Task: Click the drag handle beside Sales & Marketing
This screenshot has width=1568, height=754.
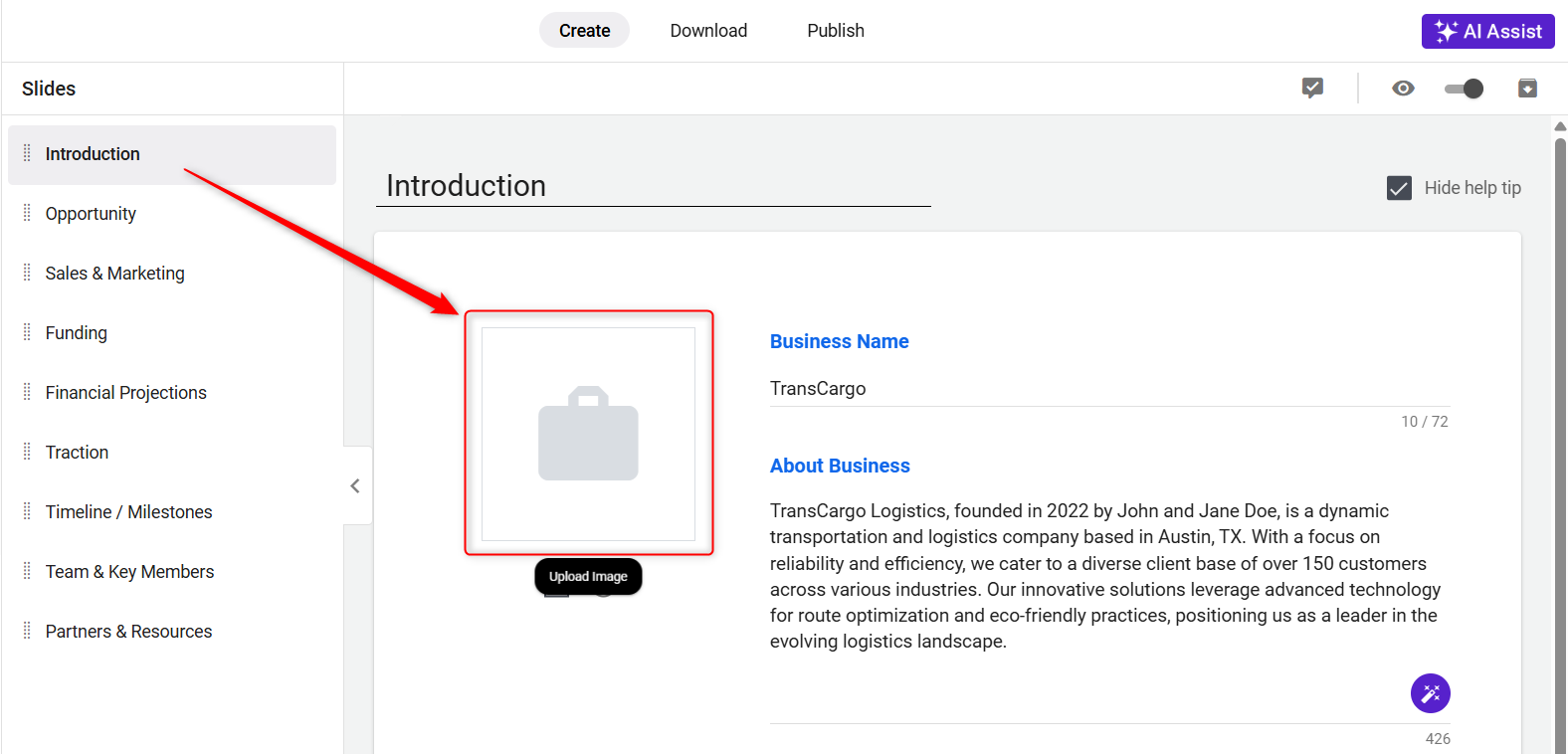Action: [27, 273]
